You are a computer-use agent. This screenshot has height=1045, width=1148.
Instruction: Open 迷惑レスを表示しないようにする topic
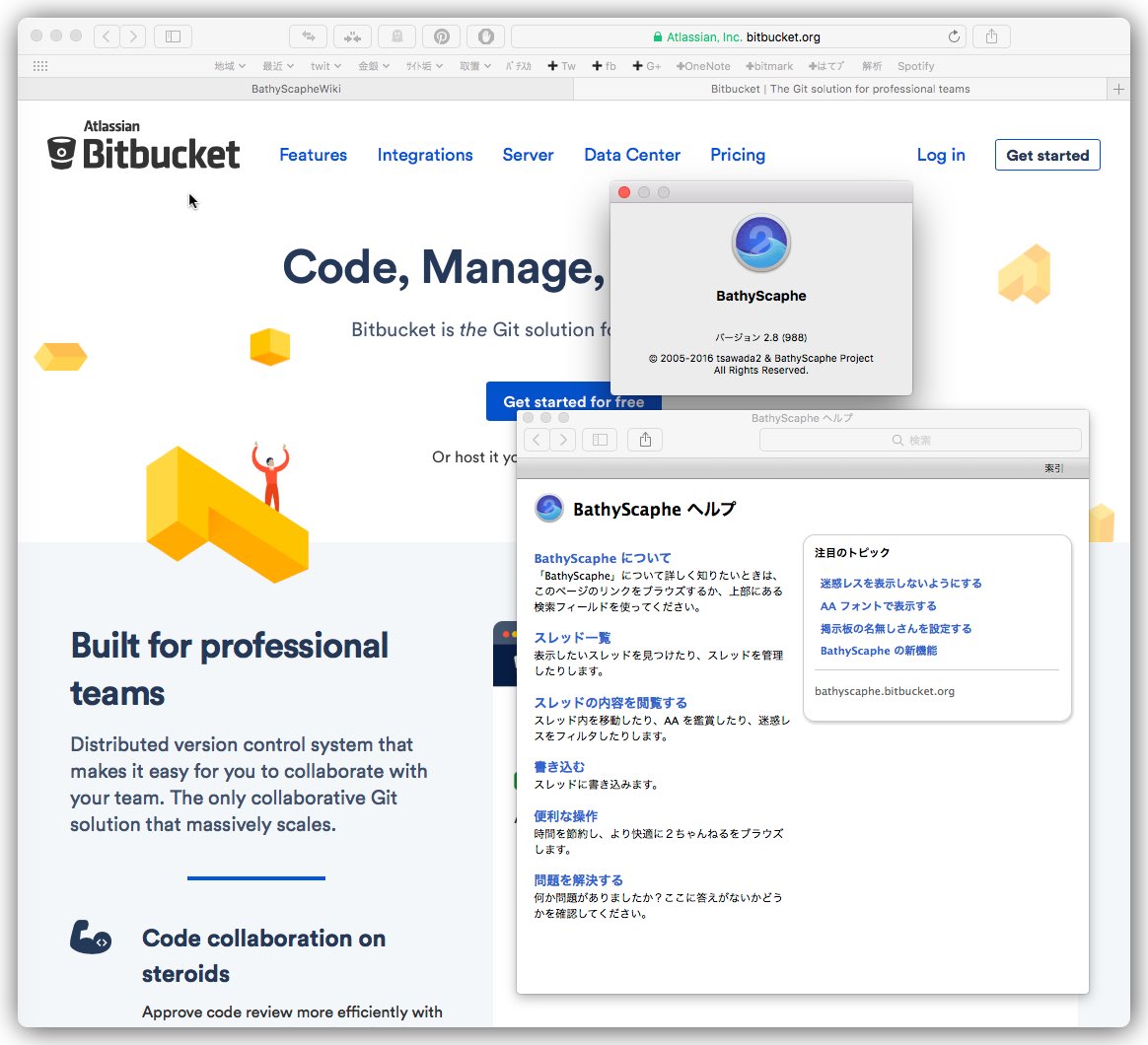click(900, 584)
